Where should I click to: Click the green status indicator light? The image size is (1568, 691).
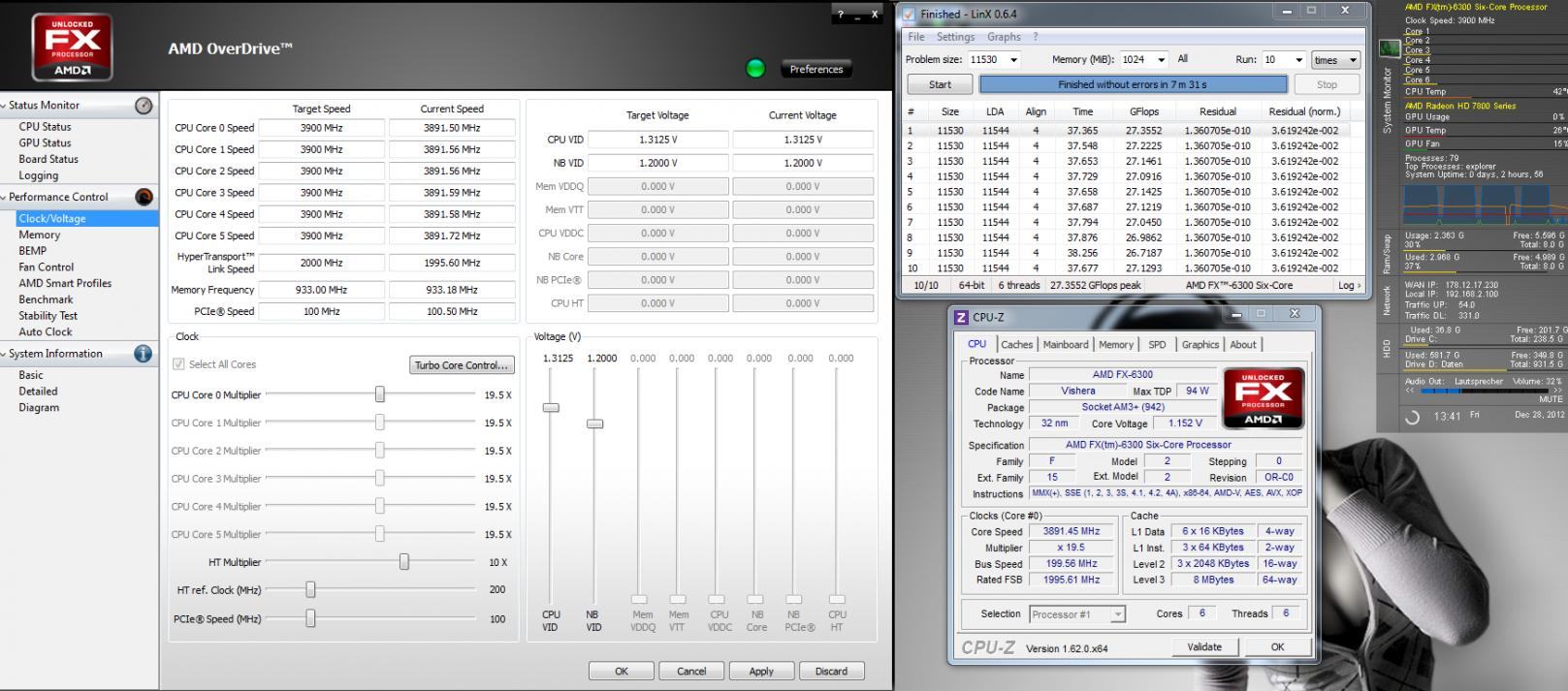pos(755,68)
